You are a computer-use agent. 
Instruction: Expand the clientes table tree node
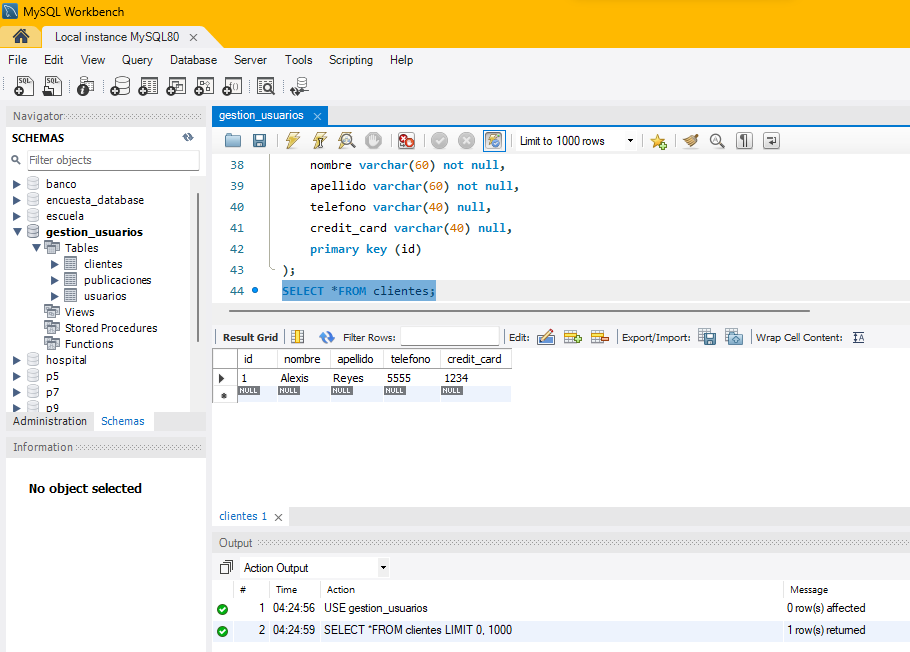(55, 264)
